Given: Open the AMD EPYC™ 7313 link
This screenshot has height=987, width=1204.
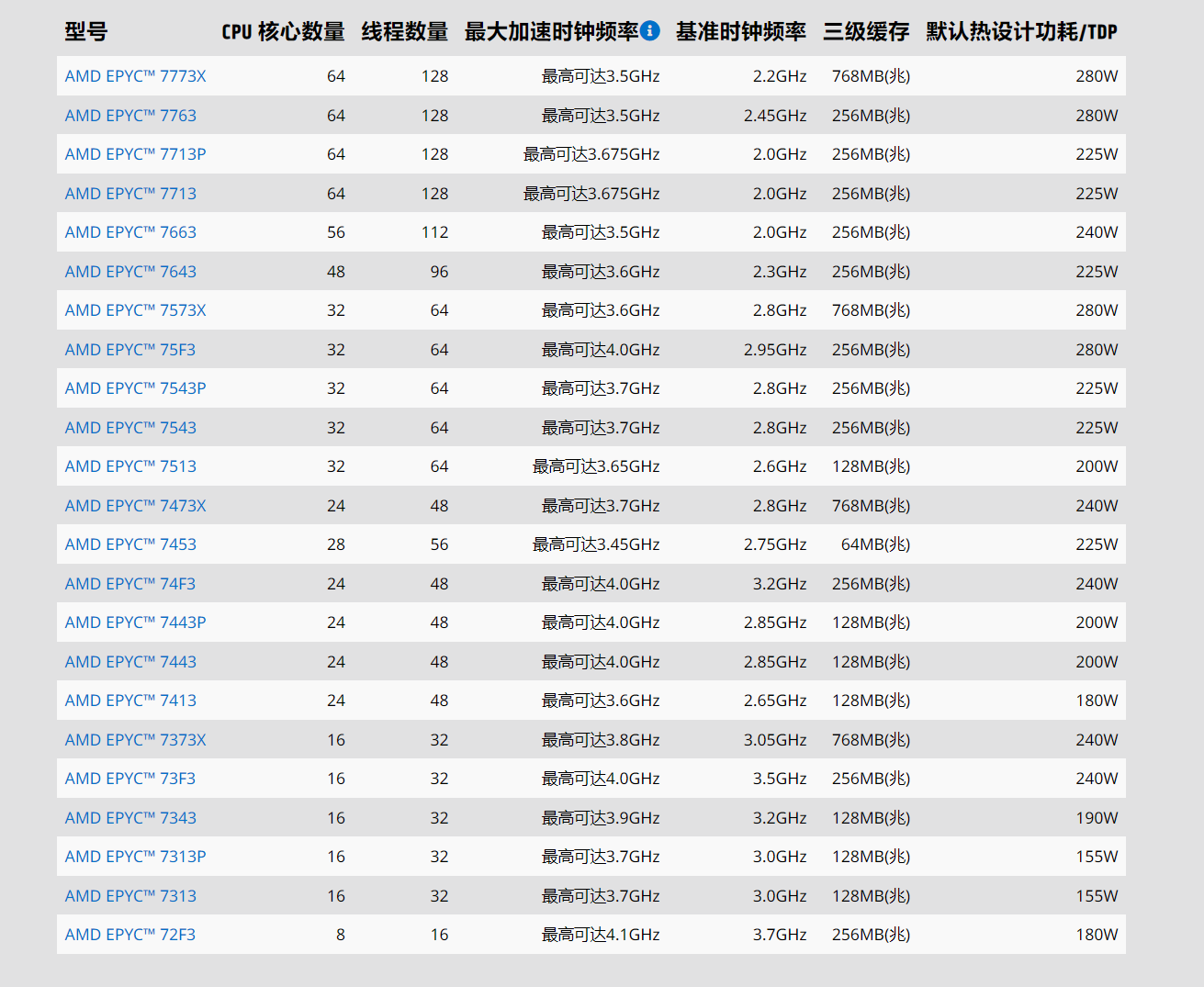Looking at the screenshot, I should tap(130, 896).
